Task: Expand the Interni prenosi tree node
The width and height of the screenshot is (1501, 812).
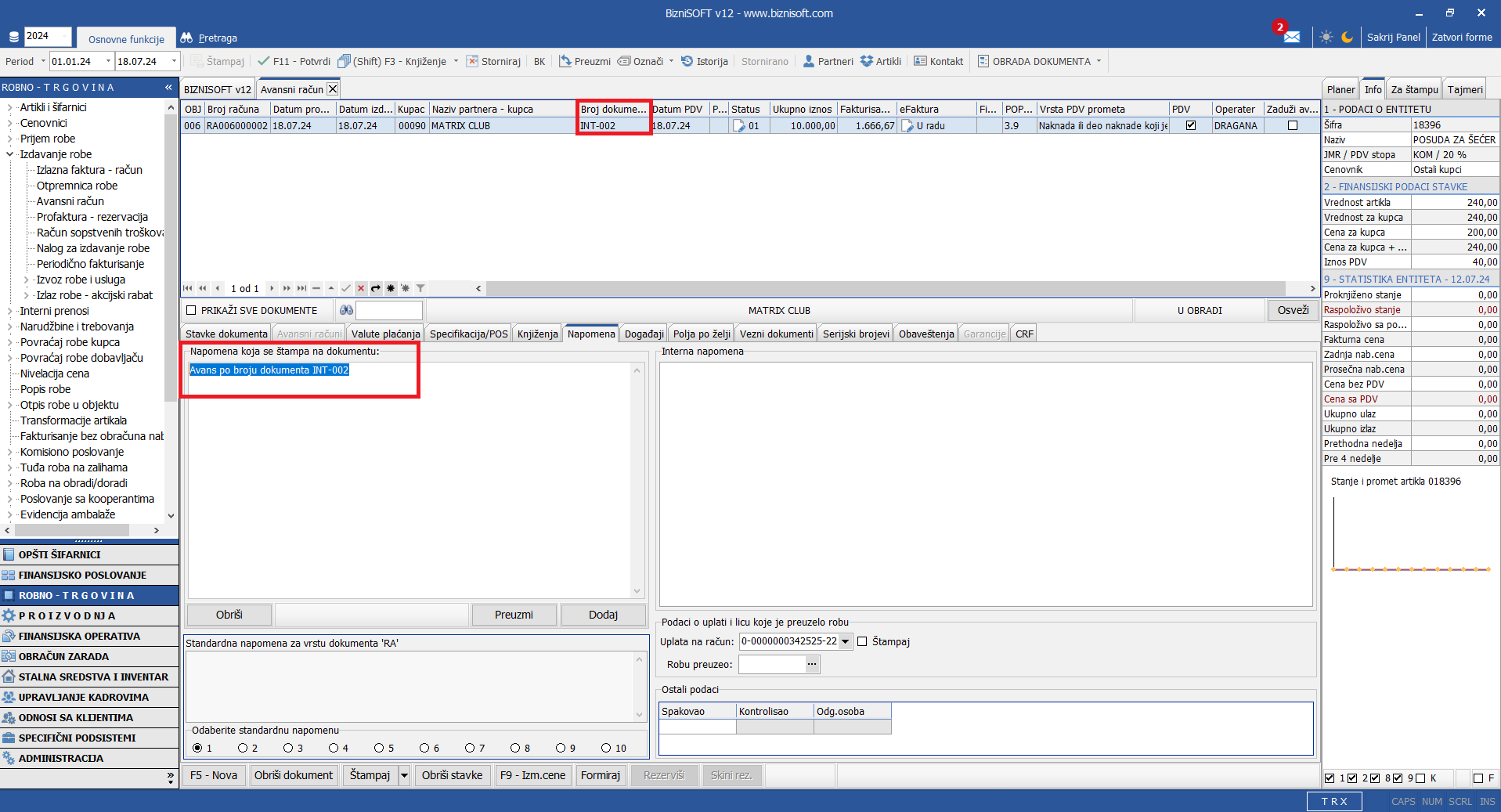Action: click(10, 311)
